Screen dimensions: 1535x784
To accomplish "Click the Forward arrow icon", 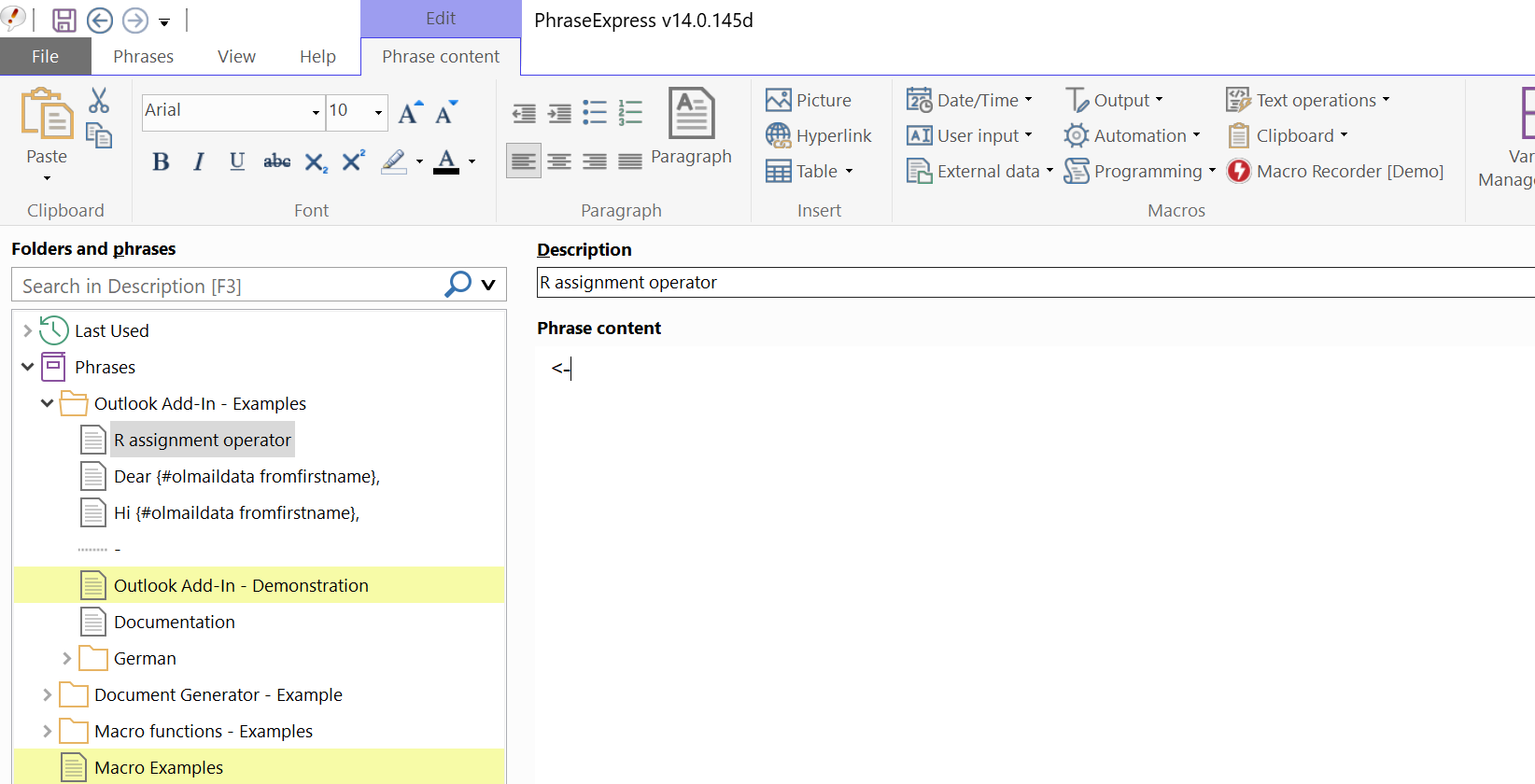I will 135,21.
